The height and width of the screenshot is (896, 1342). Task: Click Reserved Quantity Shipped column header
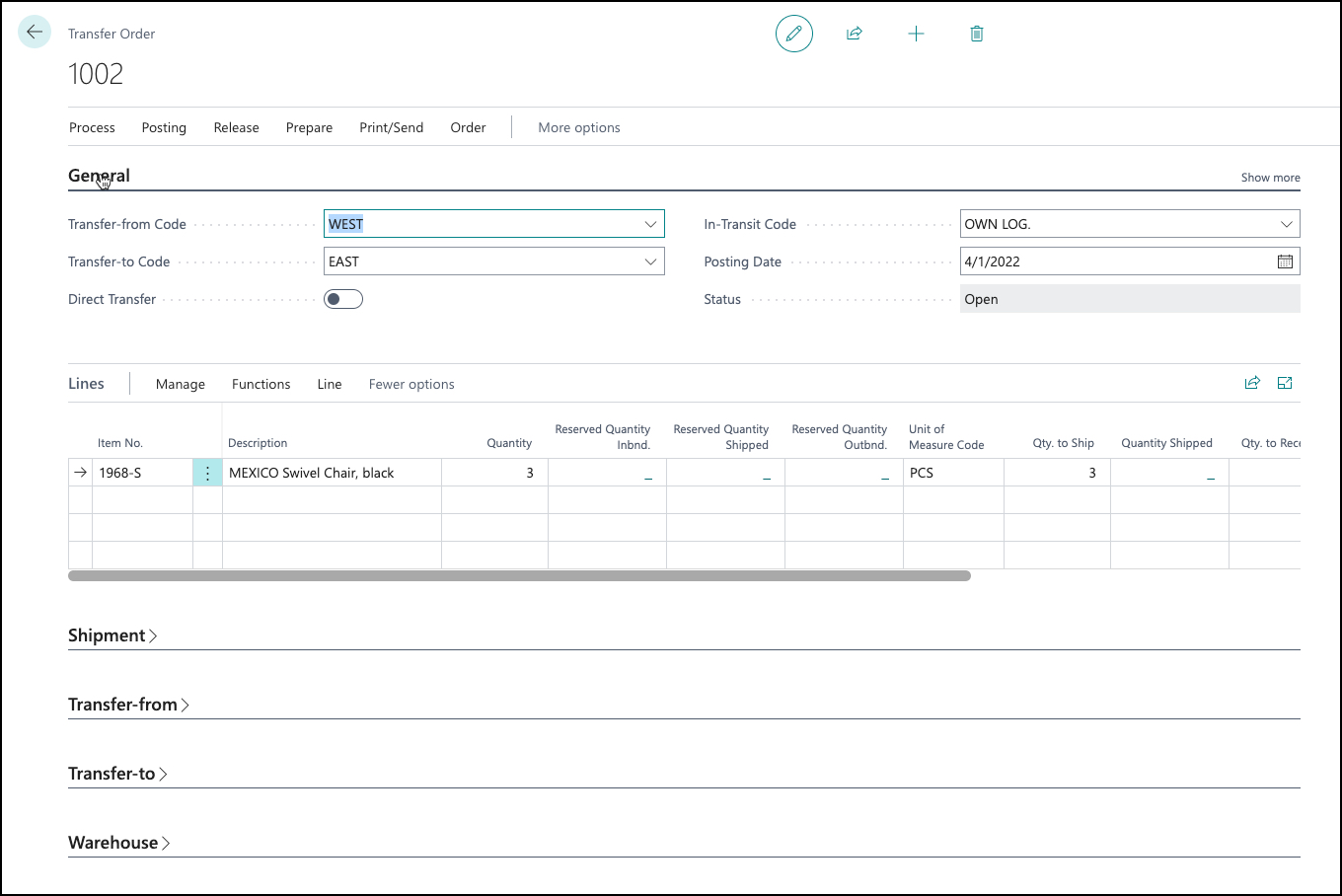coord(721,437)
